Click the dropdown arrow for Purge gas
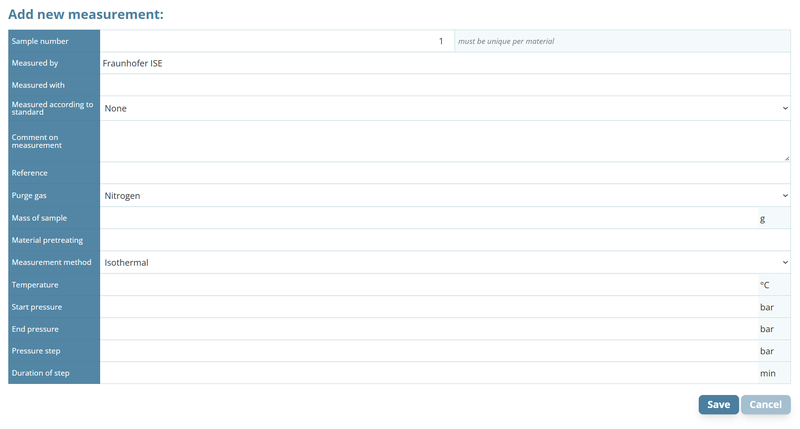The image size is (800, 429). 785,196
